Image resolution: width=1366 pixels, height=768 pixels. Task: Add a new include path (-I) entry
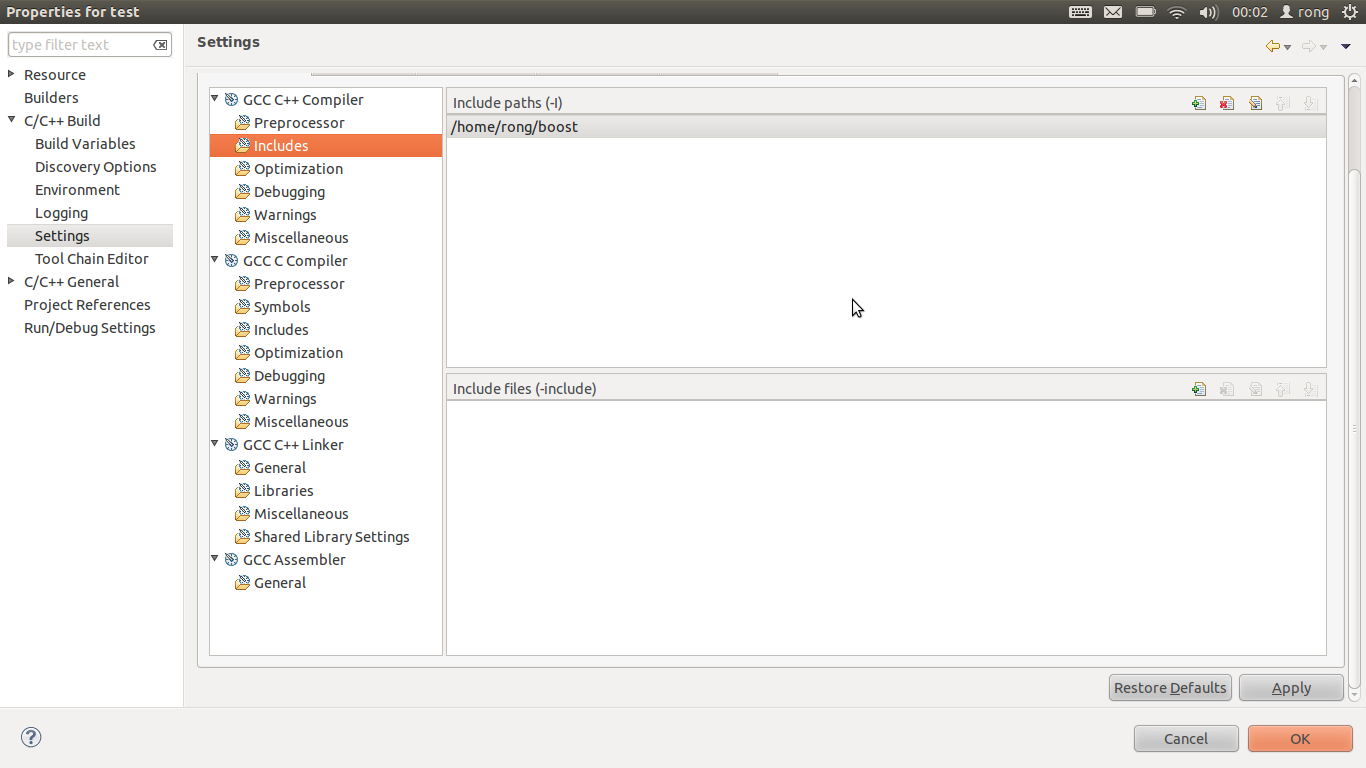[x=1199, y=103]
